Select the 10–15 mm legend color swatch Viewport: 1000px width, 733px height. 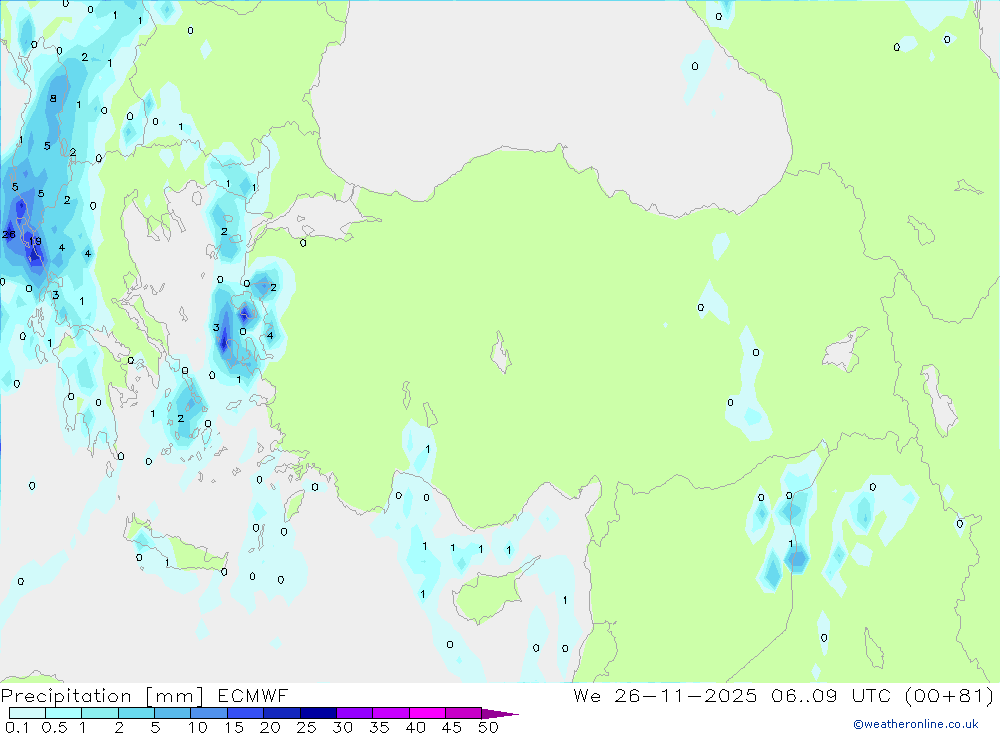pos(208,714)
